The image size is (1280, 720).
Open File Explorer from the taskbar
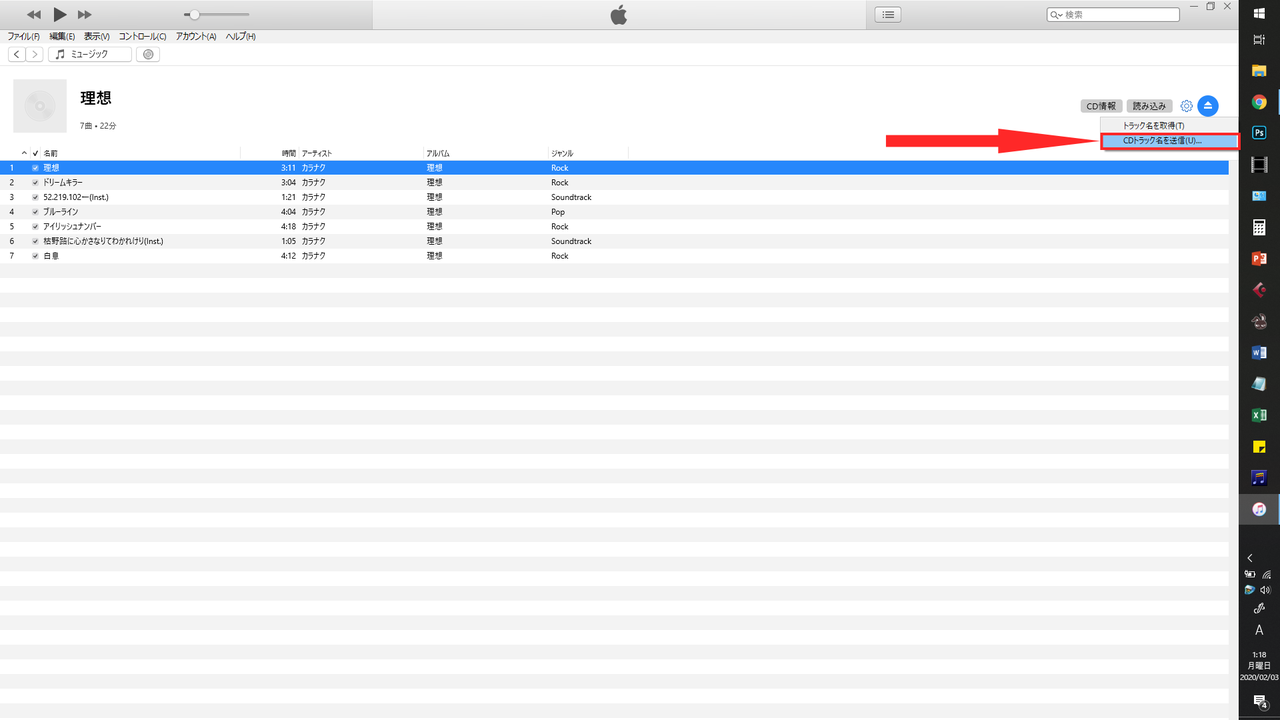pos(1259,71)
